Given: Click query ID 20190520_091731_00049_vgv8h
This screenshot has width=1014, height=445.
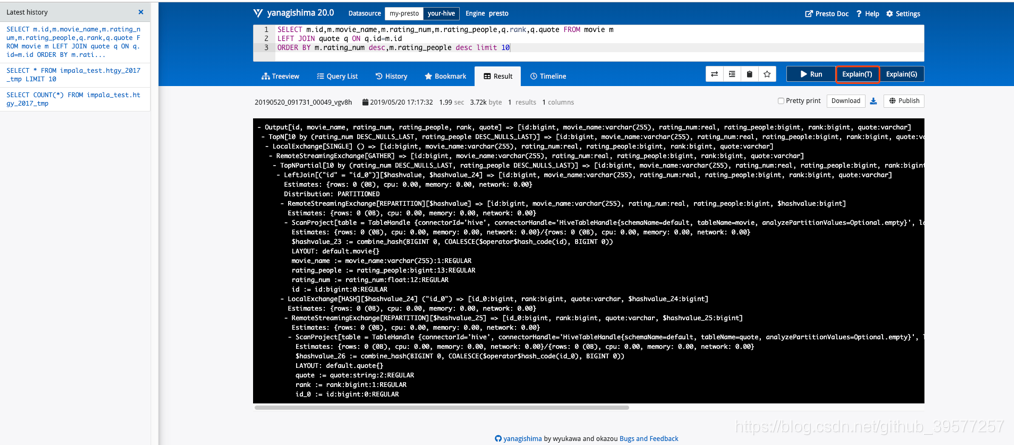Looking at the screenshot, I should tap(304, 102).
